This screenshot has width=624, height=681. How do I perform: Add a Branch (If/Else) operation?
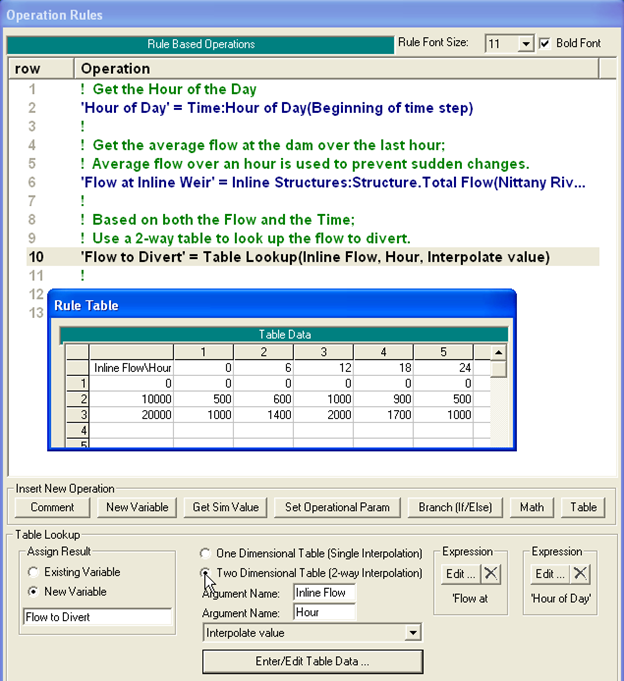click(x=456, y=507)
